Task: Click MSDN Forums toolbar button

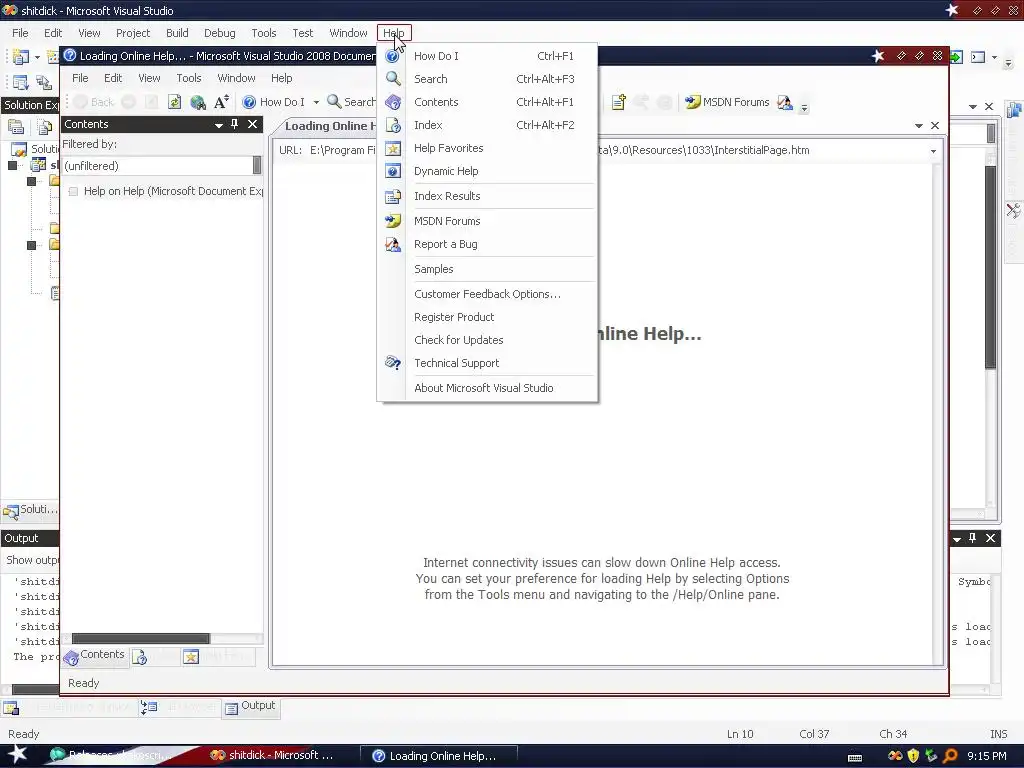Action: (x=727, y=102)
